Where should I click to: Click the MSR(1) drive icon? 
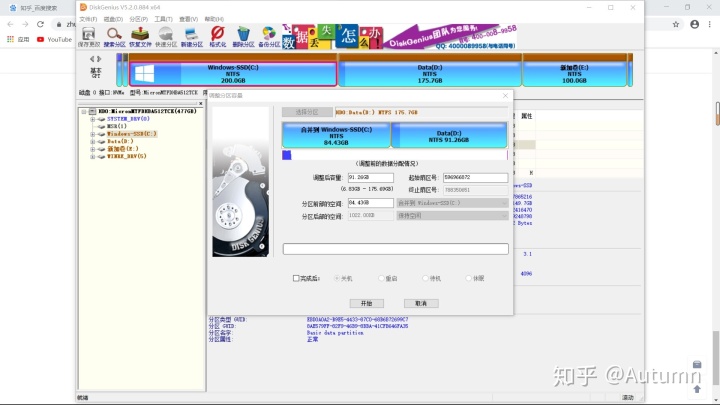(101, 126)
